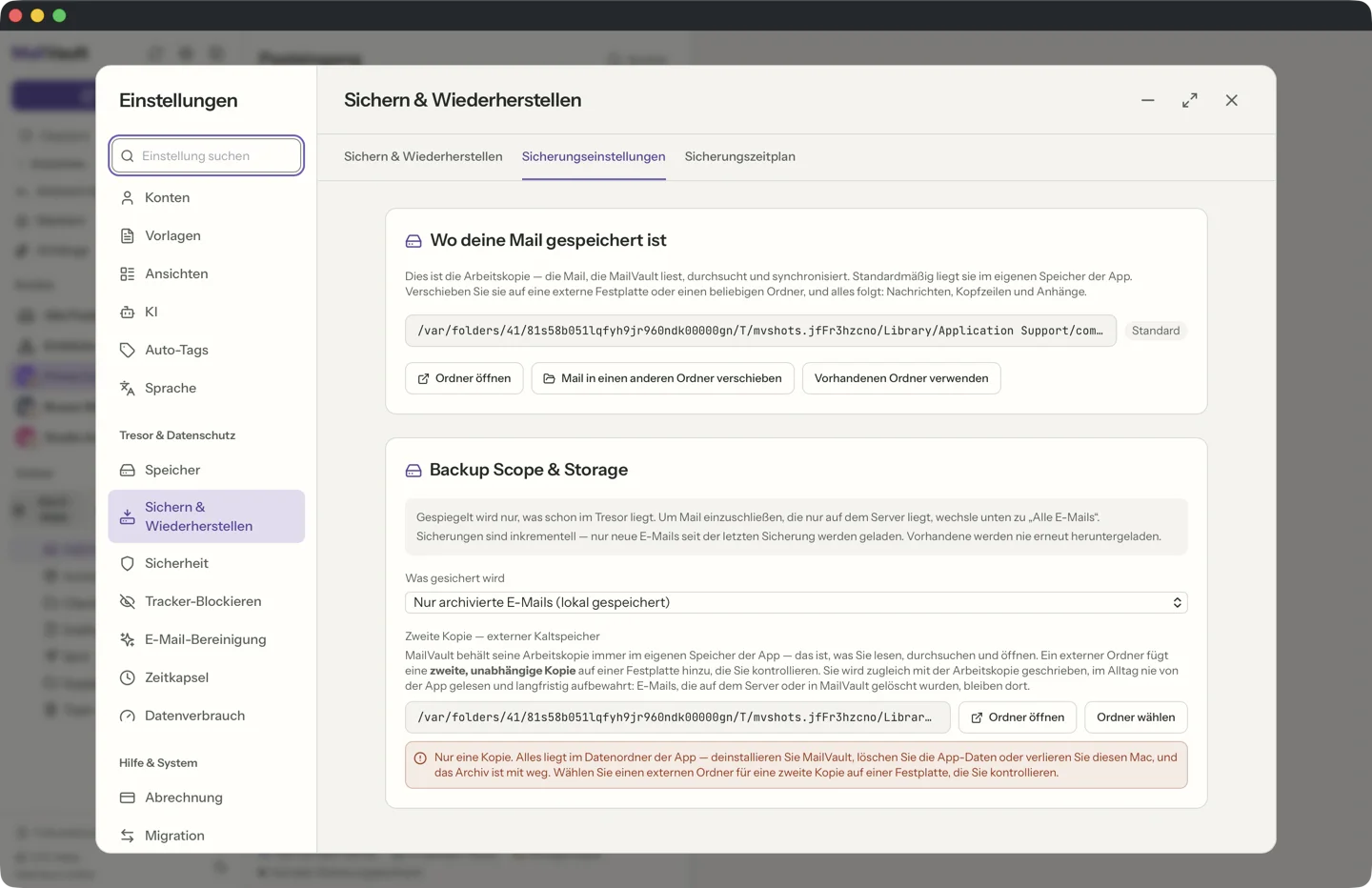
Task: Choose the Sprache translation icon
Action: (x=127, y=388)
